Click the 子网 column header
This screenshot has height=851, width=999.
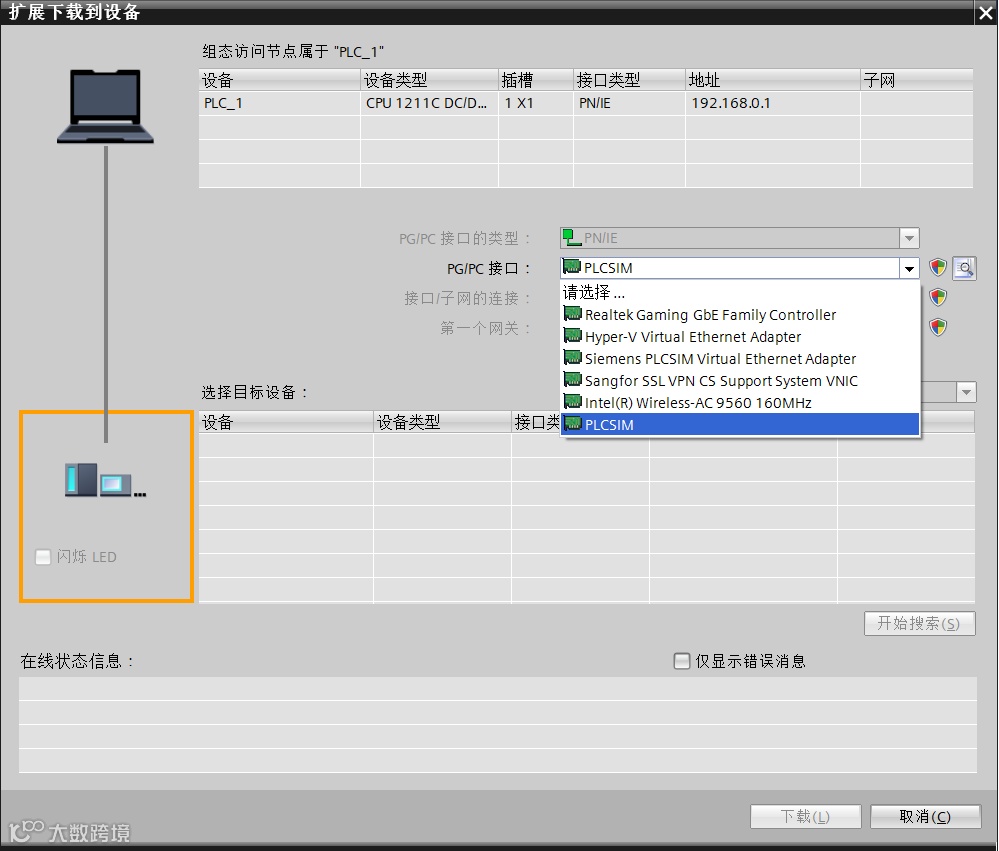(x=917, y=80)
